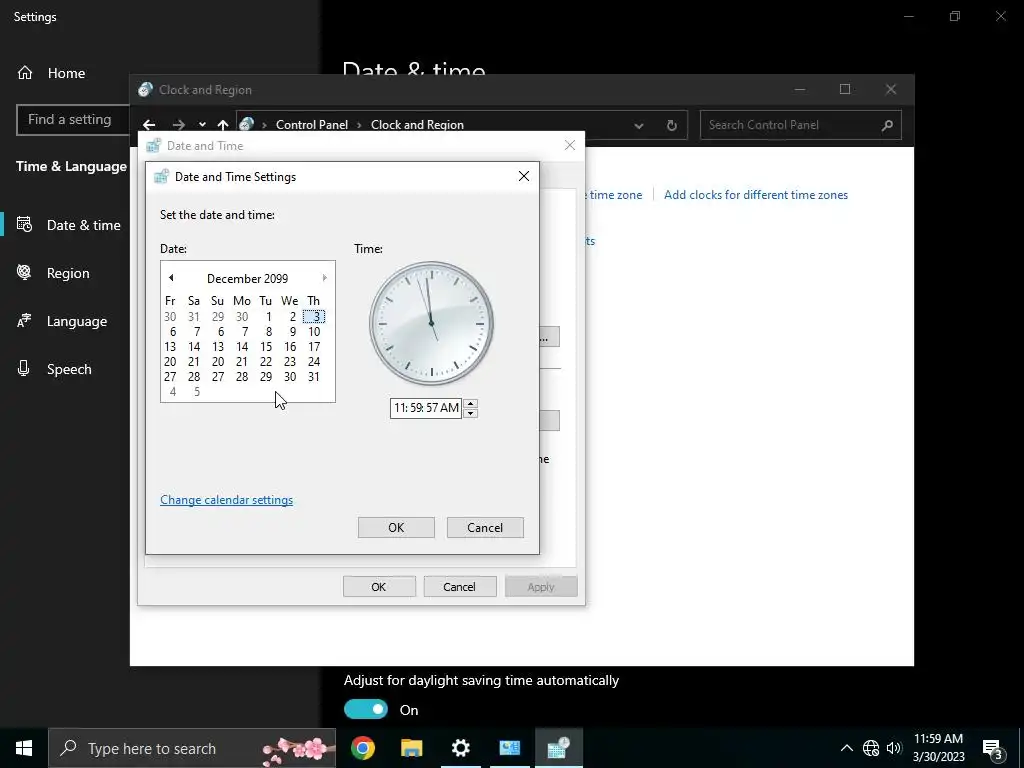
Task: Go up one level in Control Panel
Action: [x=223, y=125]
